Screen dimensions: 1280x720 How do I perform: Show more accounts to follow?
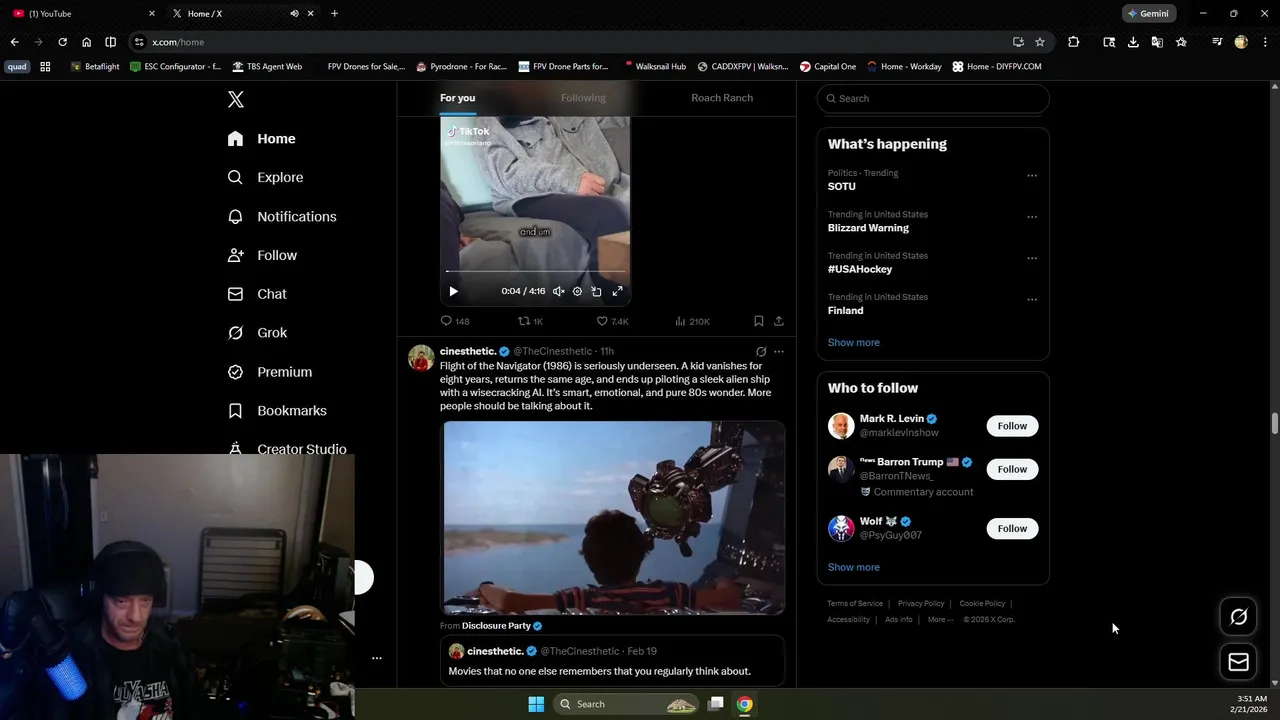point(853,567)
